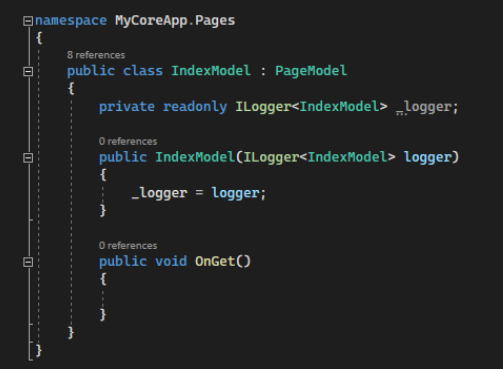
Task: Click the logger constructor parameter name
Action: [428, 157]
